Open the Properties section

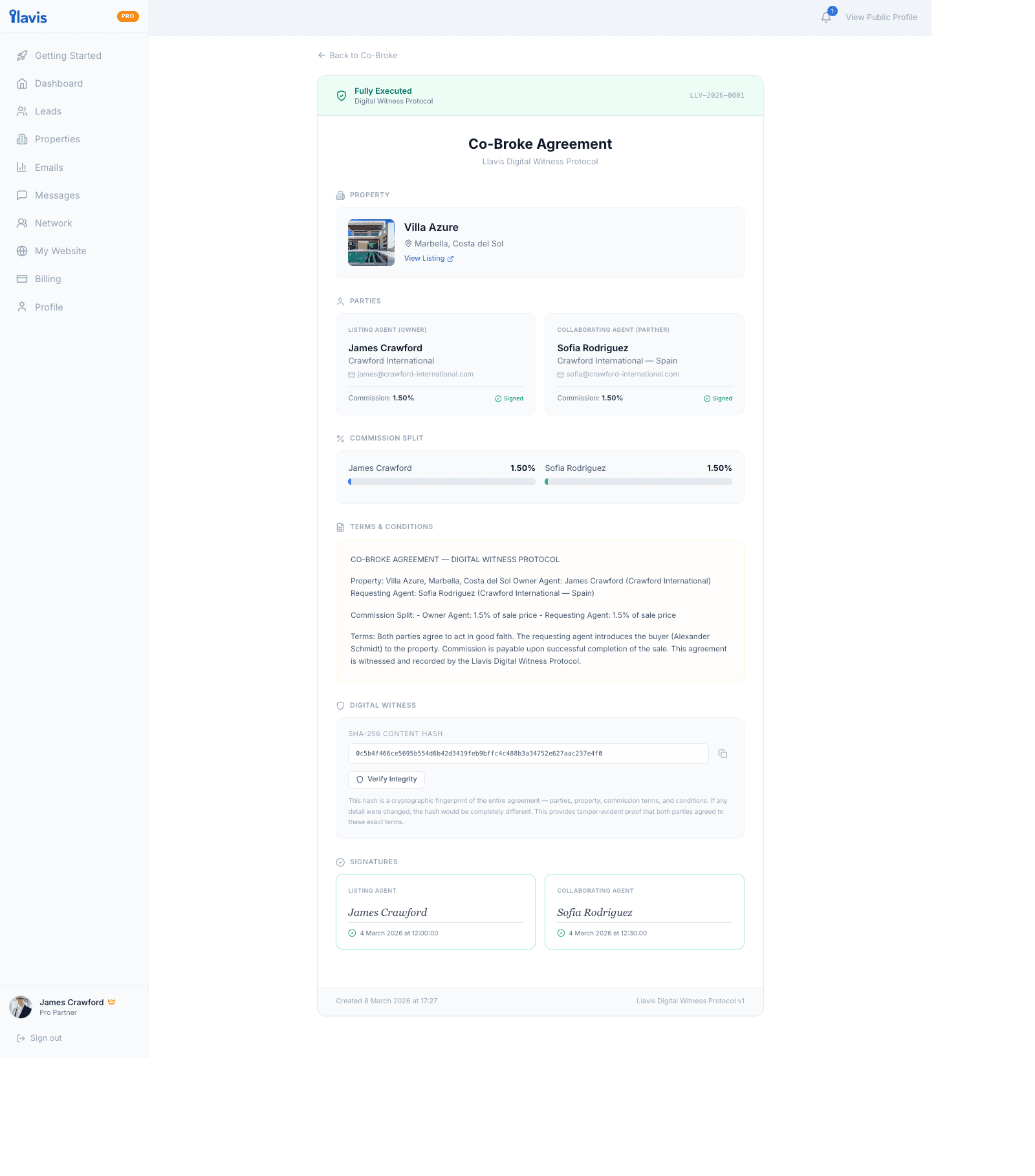58,138
